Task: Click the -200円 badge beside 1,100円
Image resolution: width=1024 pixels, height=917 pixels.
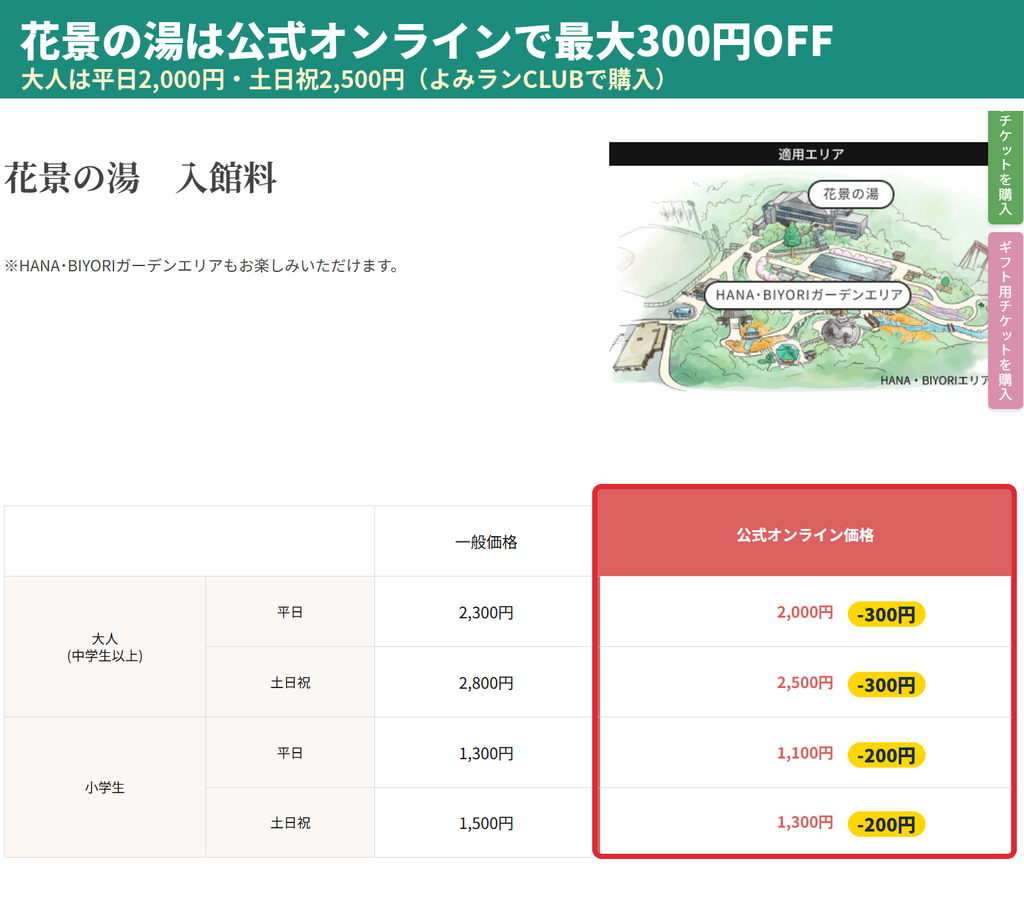Action: pos(886,755)
